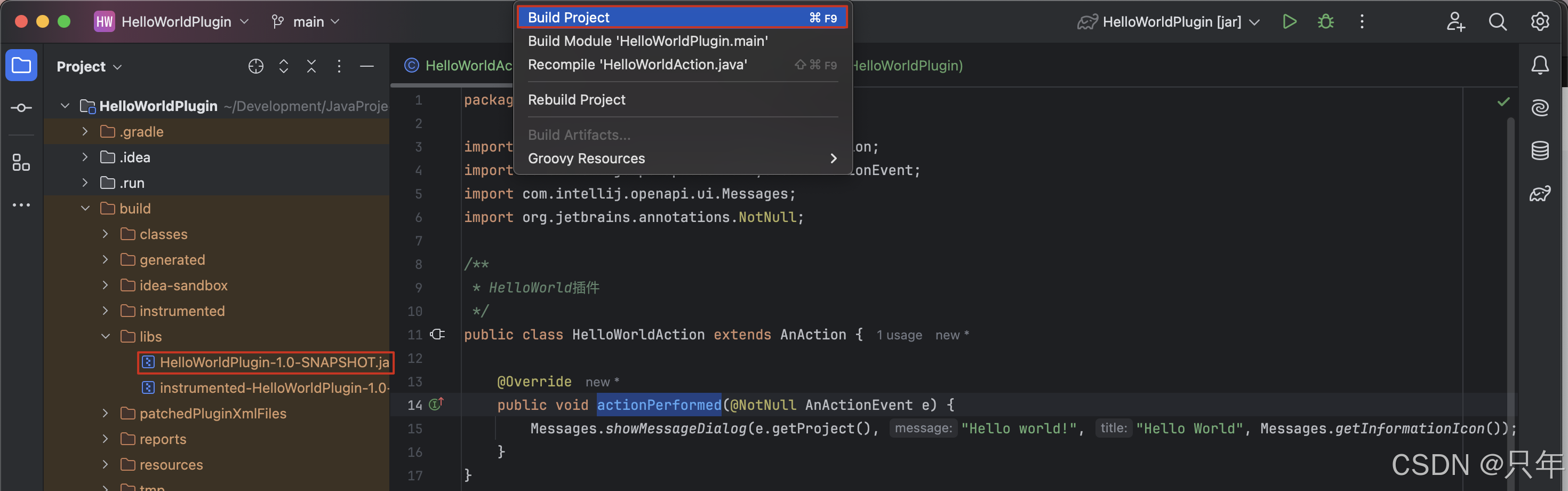Open Project view mode dropdown

90,66
